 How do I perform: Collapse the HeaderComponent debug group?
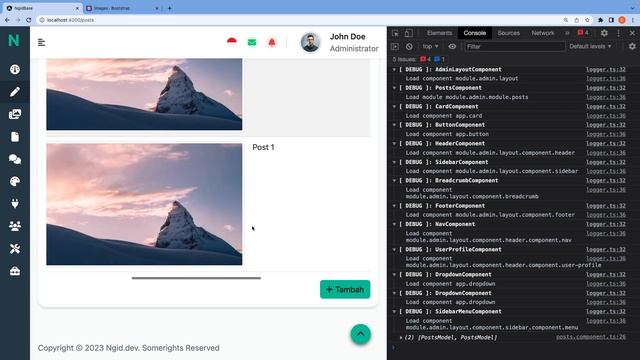click(394, 144)
